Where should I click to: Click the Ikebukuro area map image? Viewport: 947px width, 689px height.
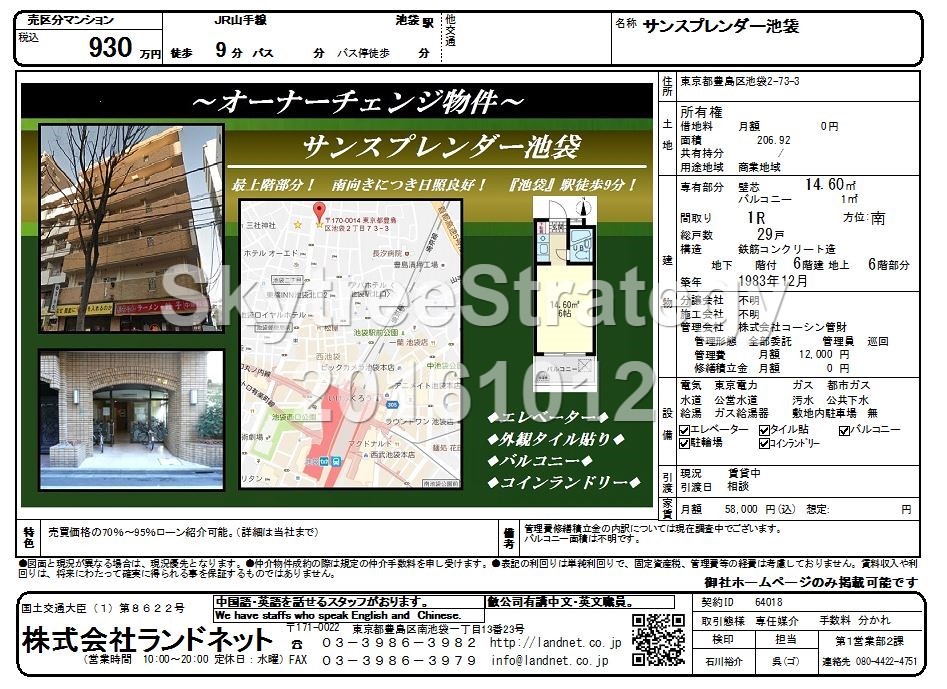[x=352, y=345]
